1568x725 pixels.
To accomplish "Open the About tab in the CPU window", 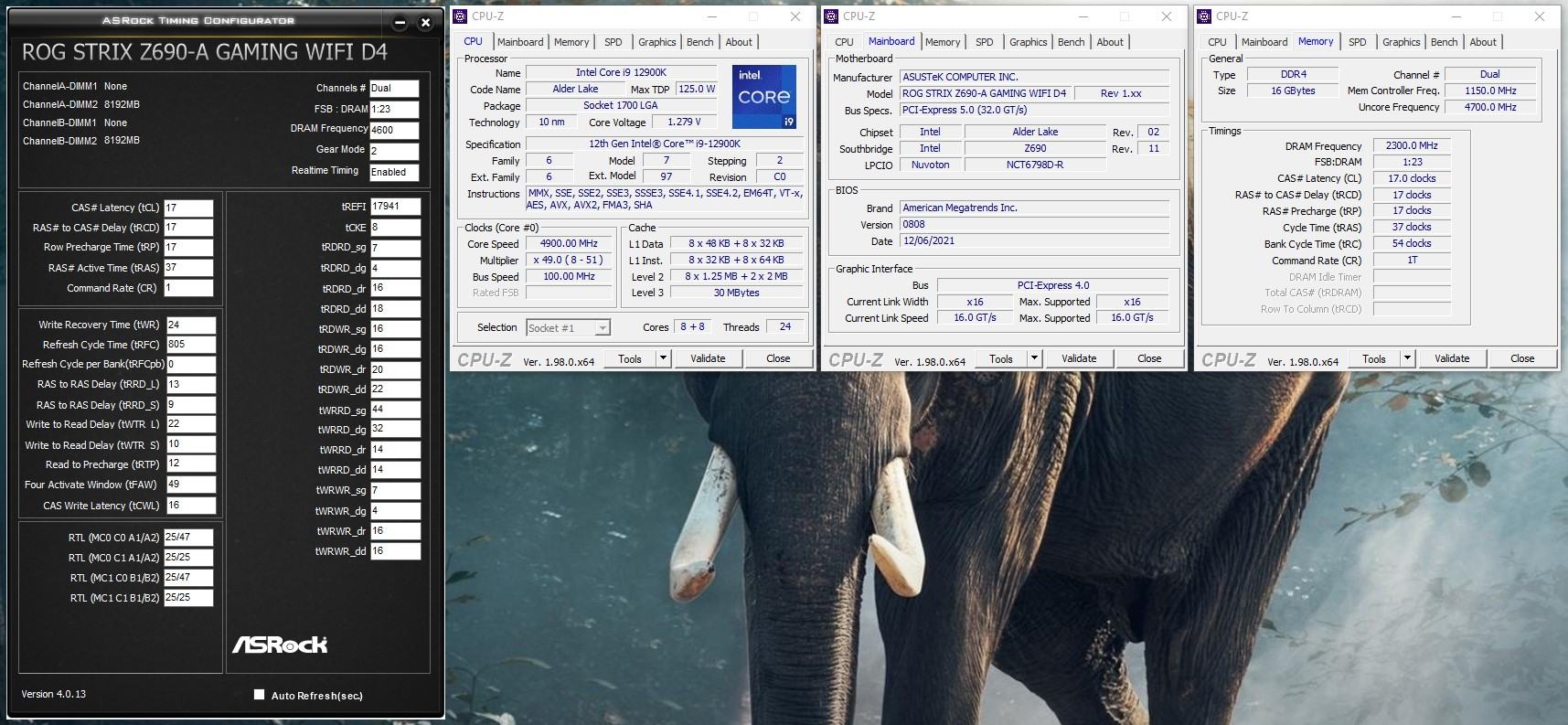I will (x=739, y=42).
